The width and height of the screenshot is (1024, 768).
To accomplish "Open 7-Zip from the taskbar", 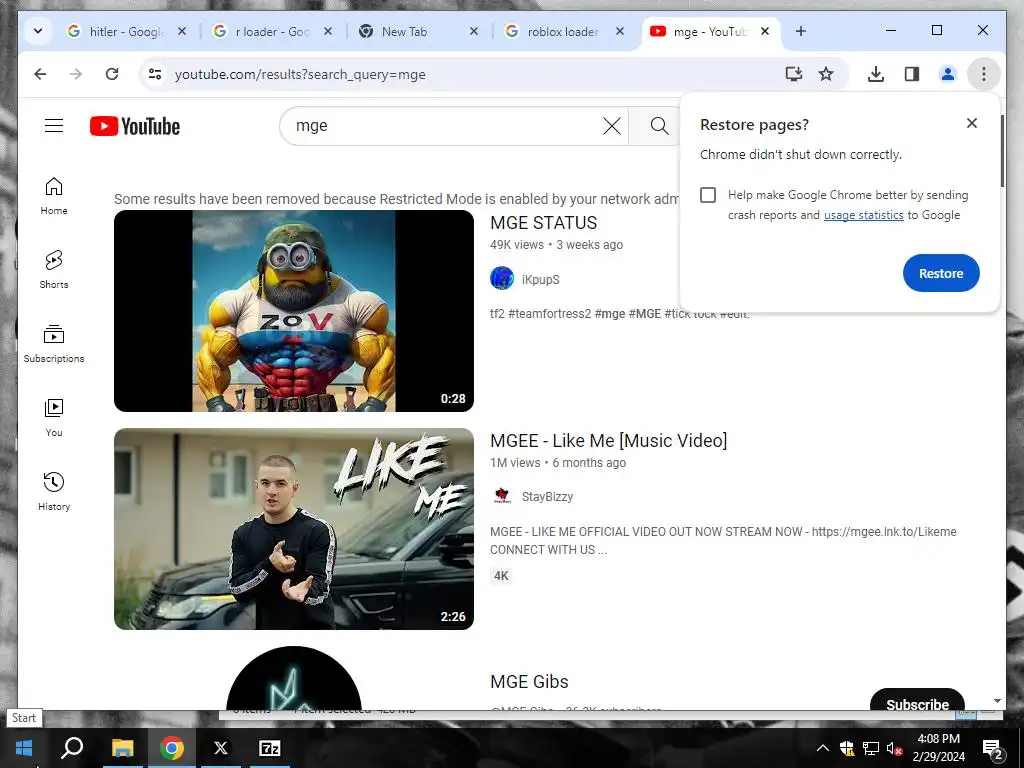I will tap(270, 748).
